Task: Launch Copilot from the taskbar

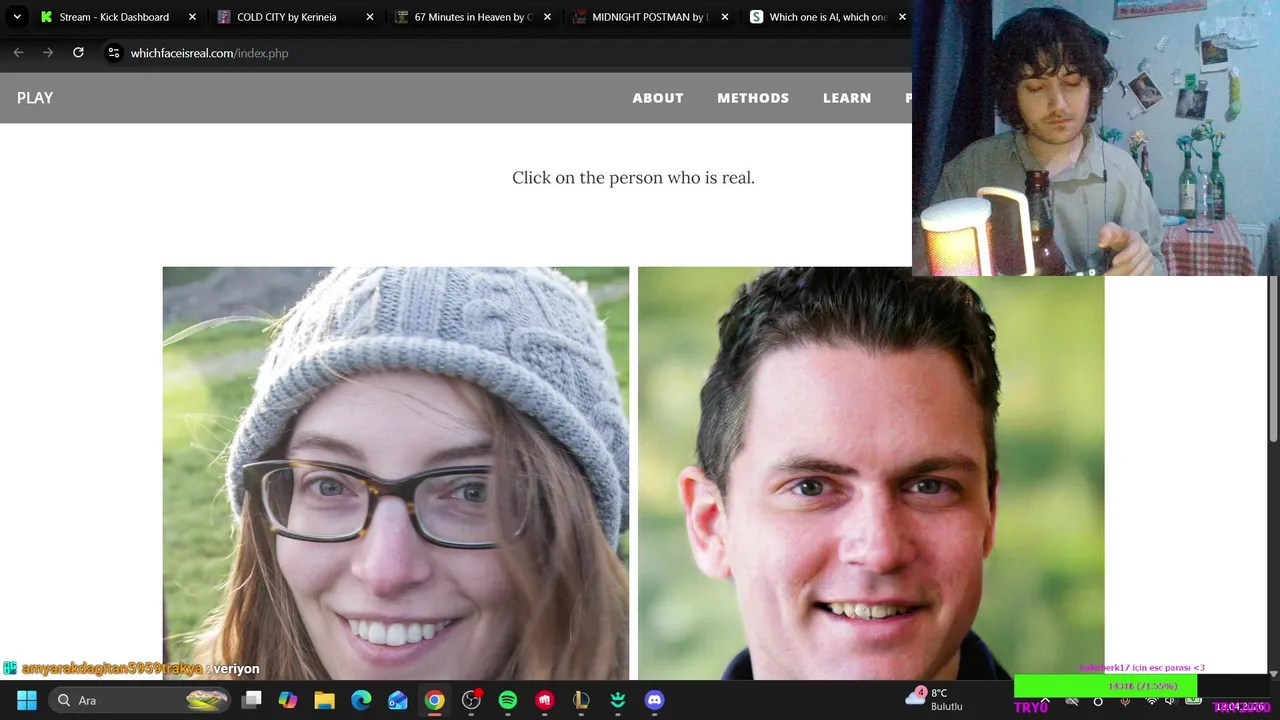Action: coord(288,700)
